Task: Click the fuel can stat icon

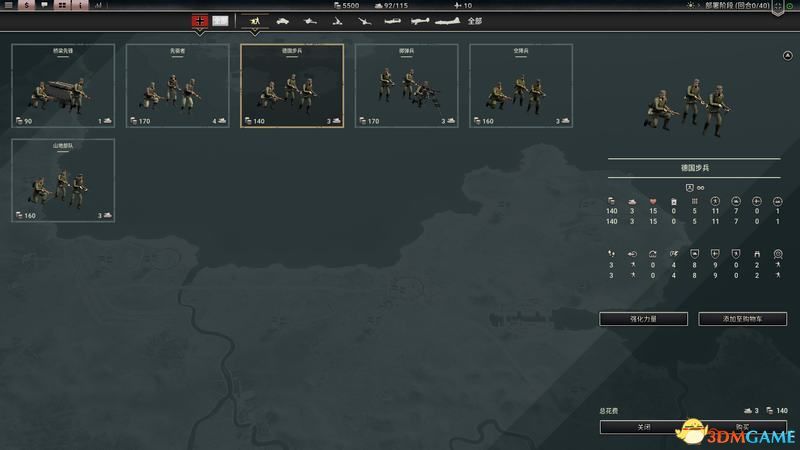Action: [x=673, y=202]
